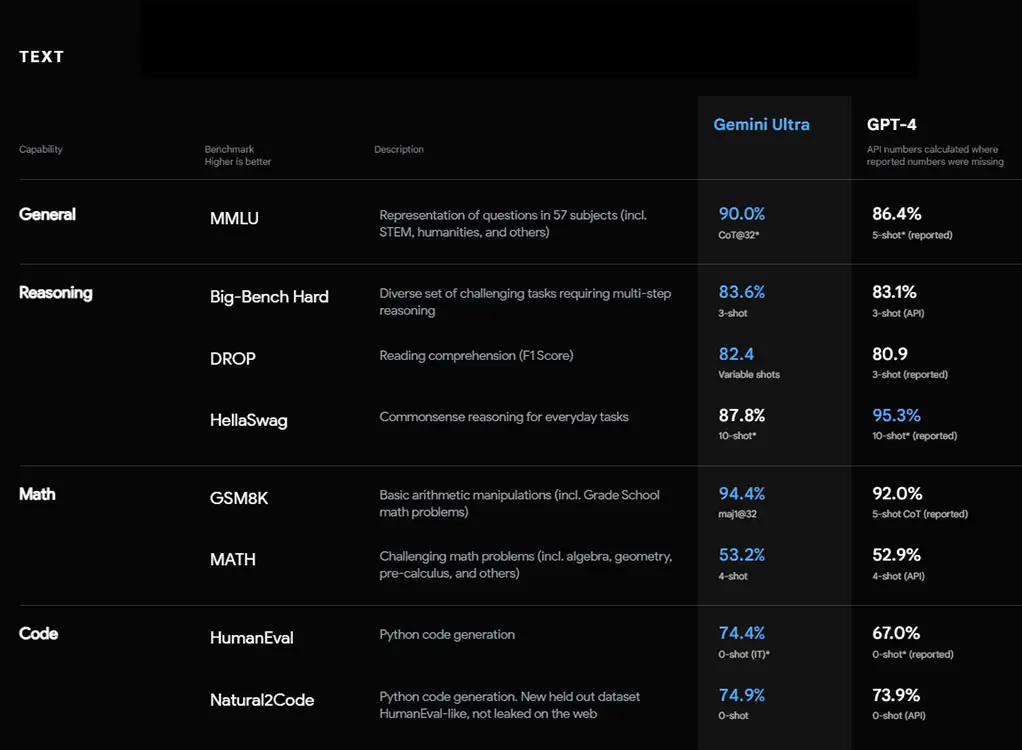
Task: Click the 80.9 DROP score
Action: 890,354
